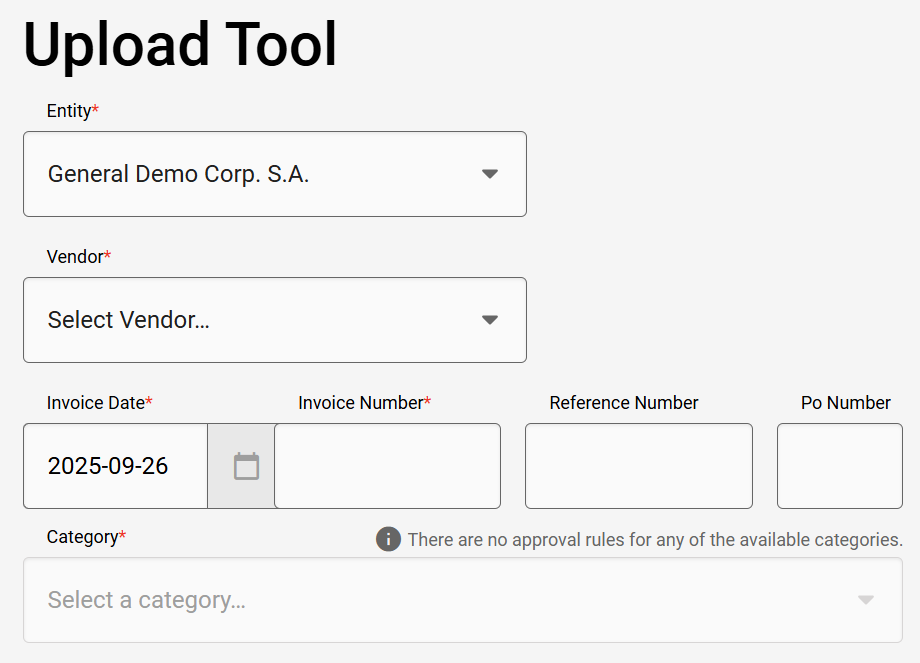Image resolution: width=920 pixels, height=663 pixels.
Task: Click the Reference Number label
Action: (624, 403)
